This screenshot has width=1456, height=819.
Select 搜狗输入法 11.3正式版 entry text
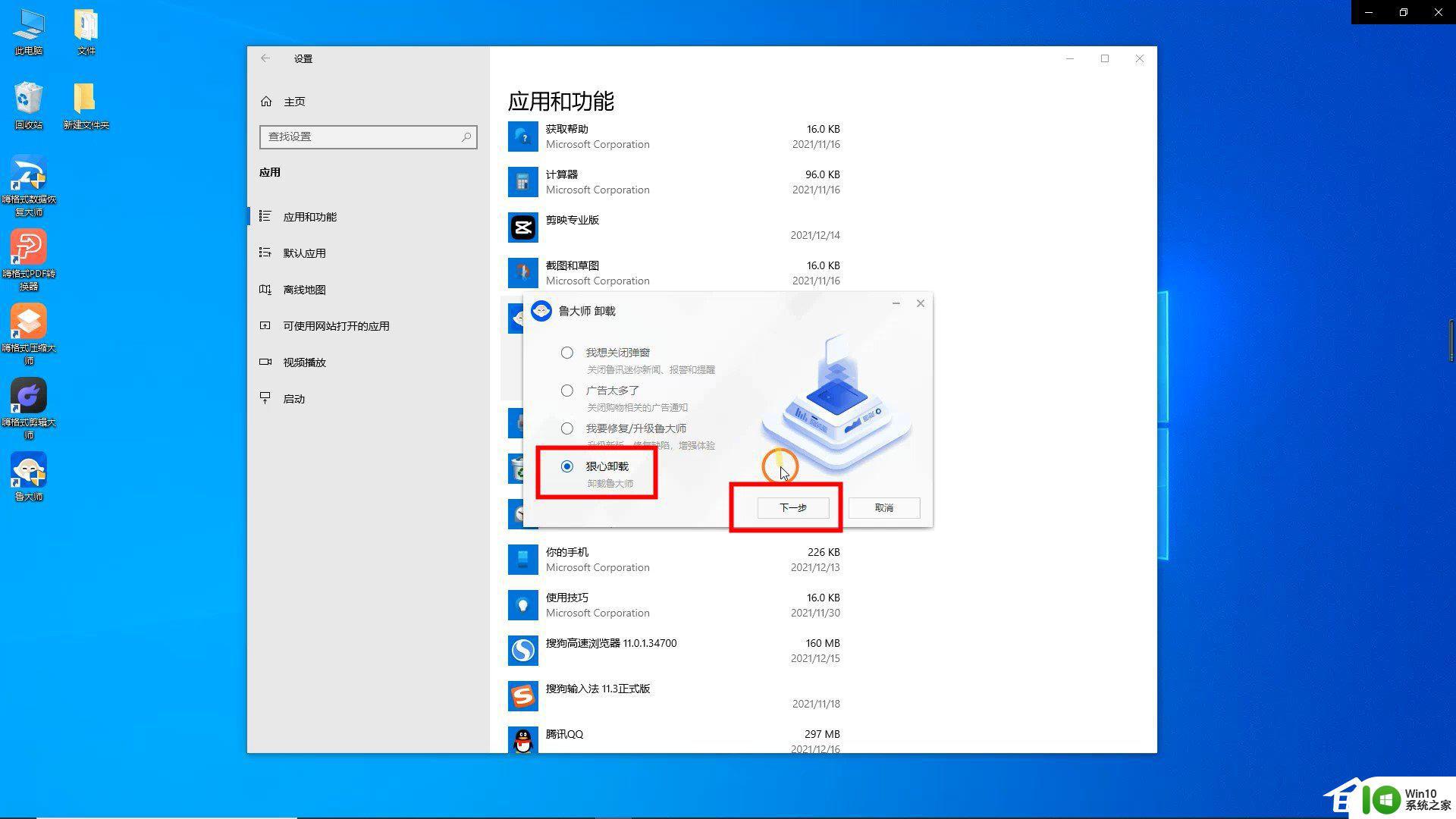coord(598,689)
